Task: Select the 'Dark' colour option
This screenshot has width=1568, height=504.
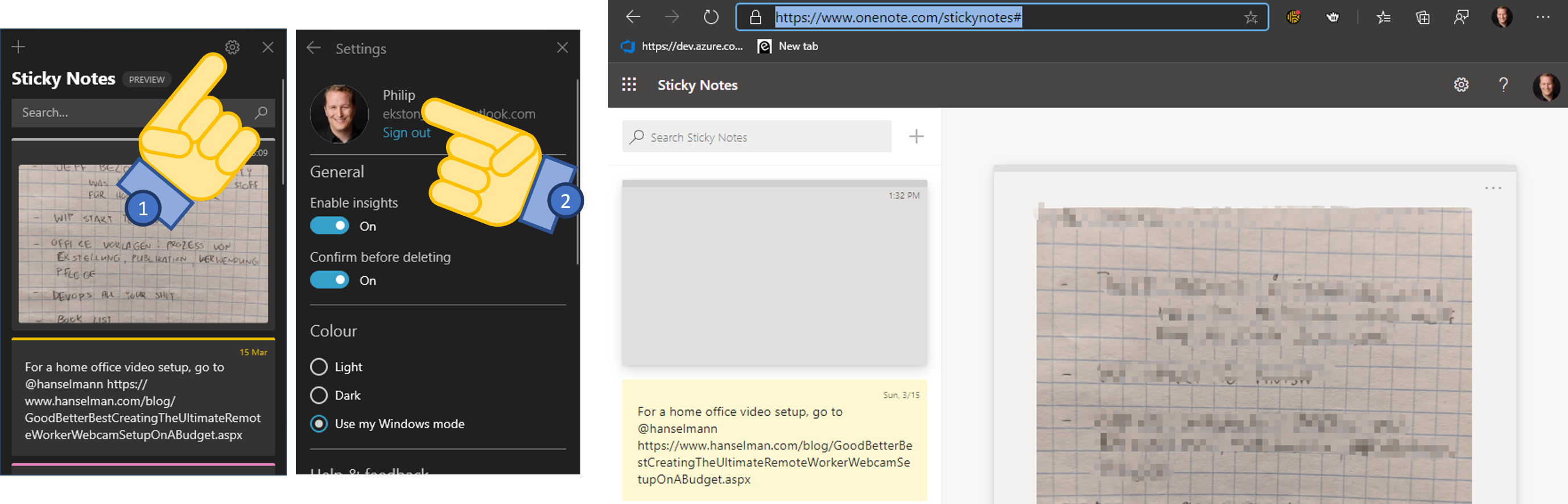Action: tap(319, 396)
